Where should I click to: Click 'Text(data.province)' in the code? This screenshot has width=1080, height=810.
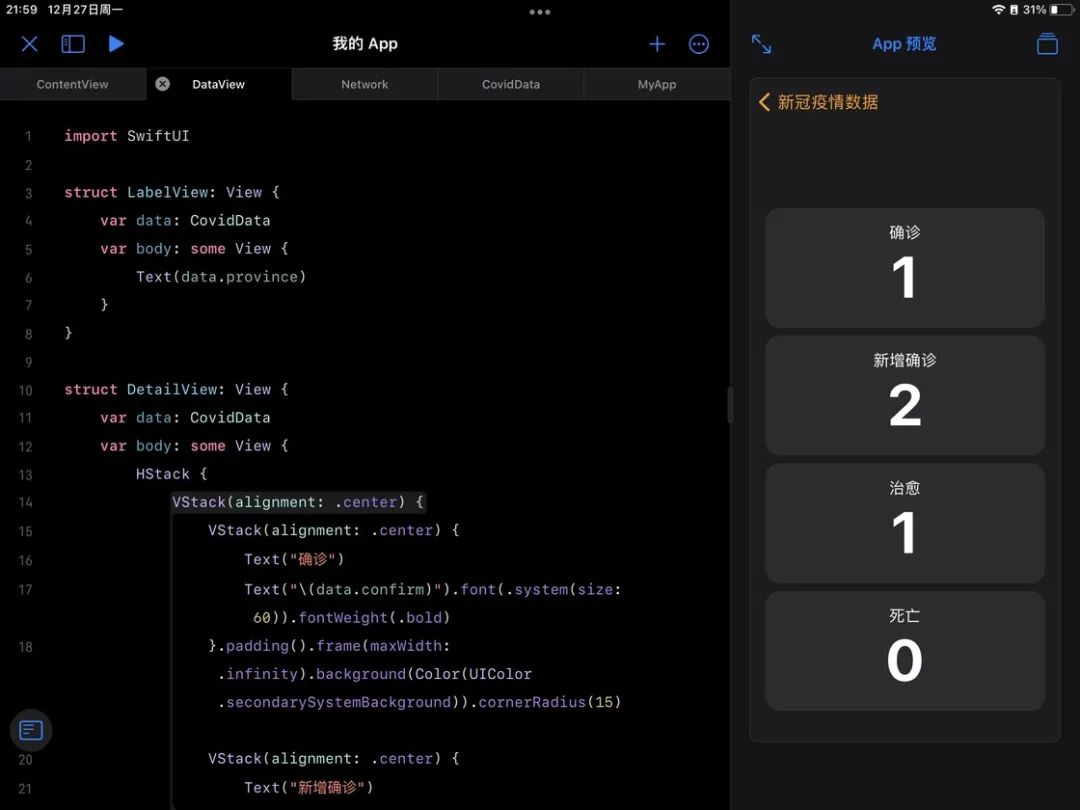[220, 277]
